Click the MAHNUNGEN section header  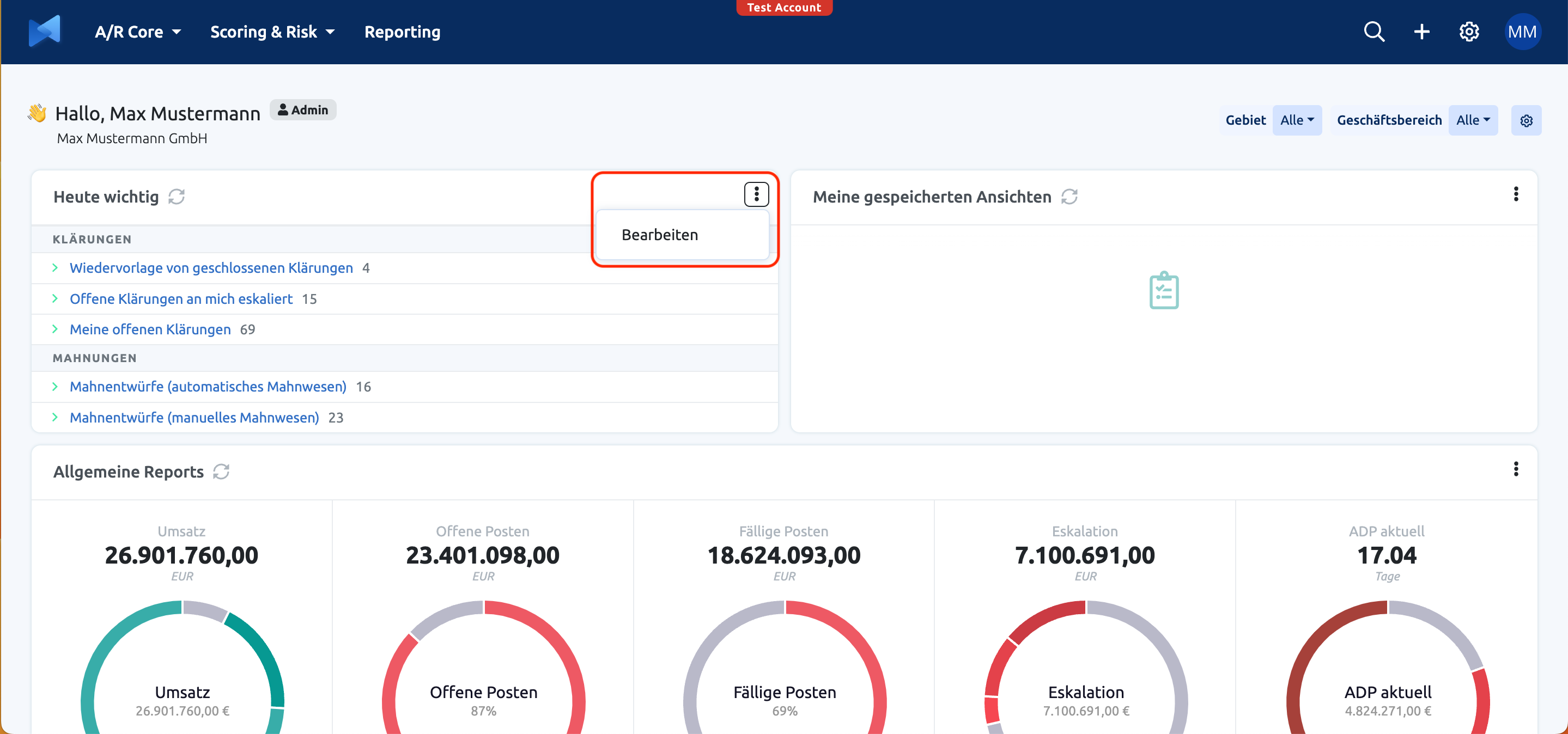tap(94, 358)
